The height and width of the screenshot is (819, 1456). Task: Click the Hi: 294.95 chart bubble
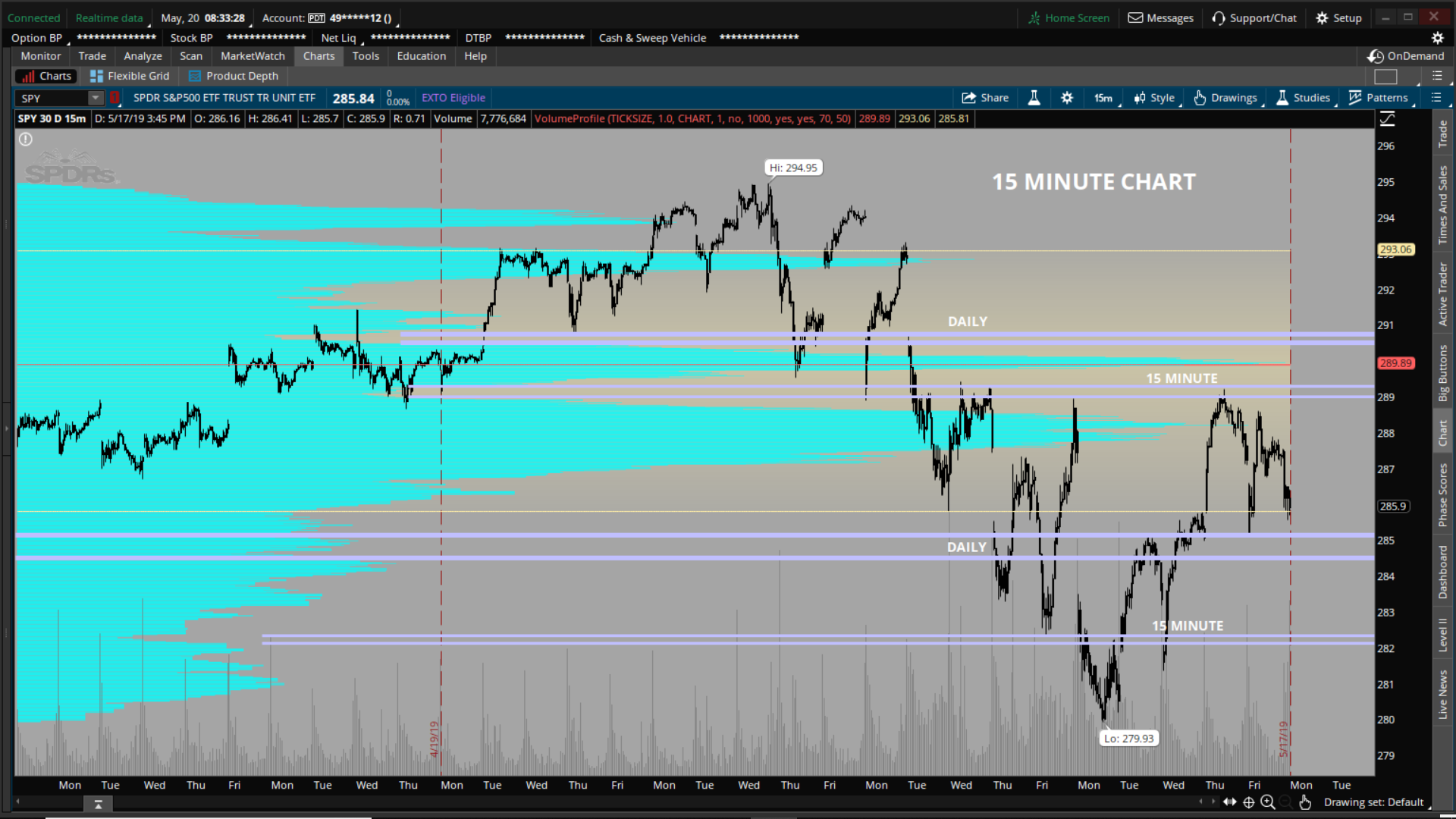coord(793,168)
